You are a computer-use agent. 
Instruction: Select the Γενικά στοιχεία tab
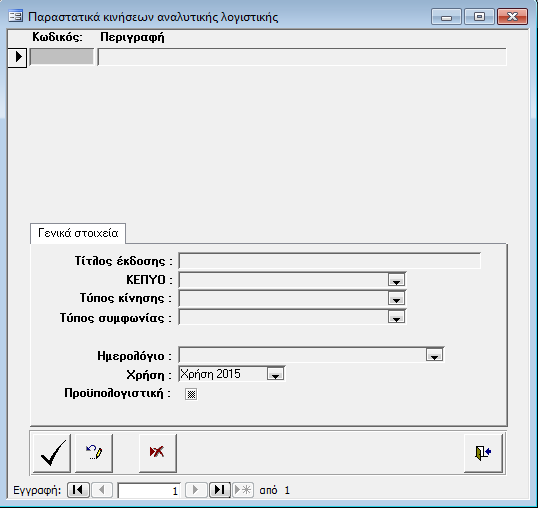(78, 233)
